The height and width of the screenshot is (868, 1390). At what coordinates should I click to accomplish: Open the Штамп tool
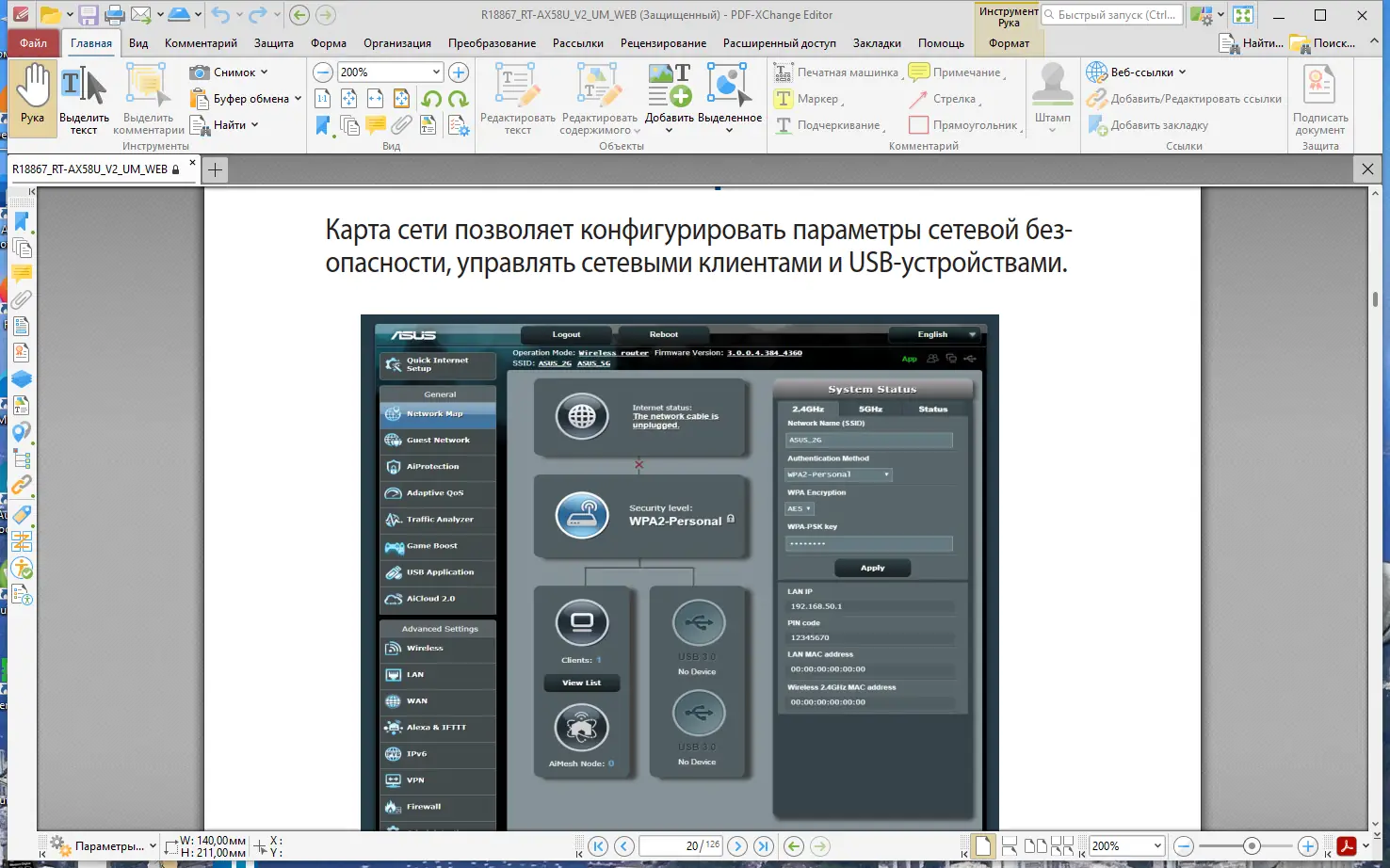tap(1052, 99)
